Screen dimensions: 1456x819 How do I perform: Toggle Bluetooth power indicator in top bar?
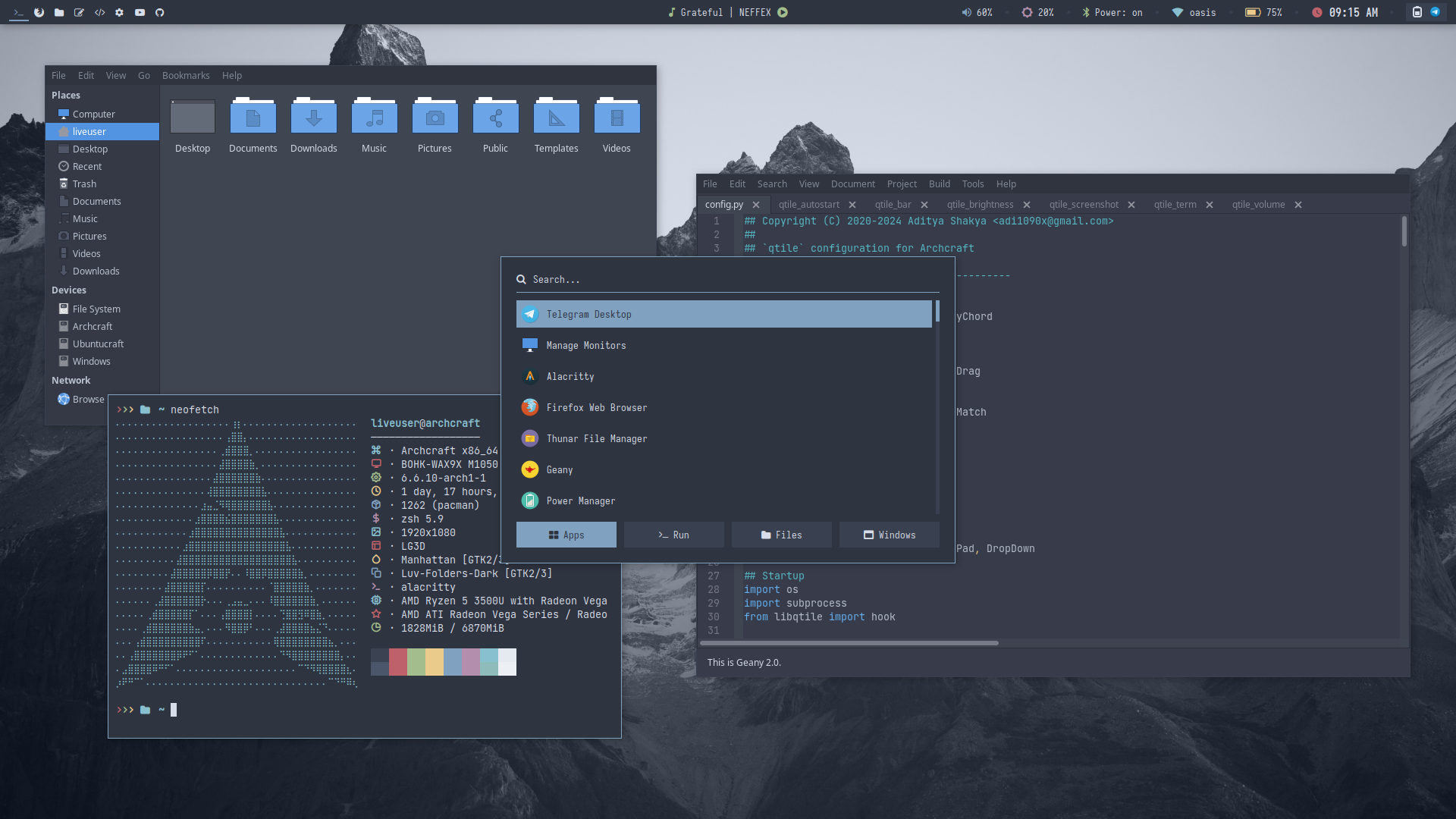coord(1112,12)
